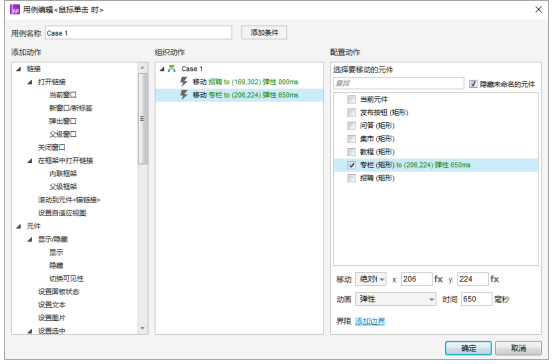Collapse the Case 1 node in 组织动作

point(162,69)
